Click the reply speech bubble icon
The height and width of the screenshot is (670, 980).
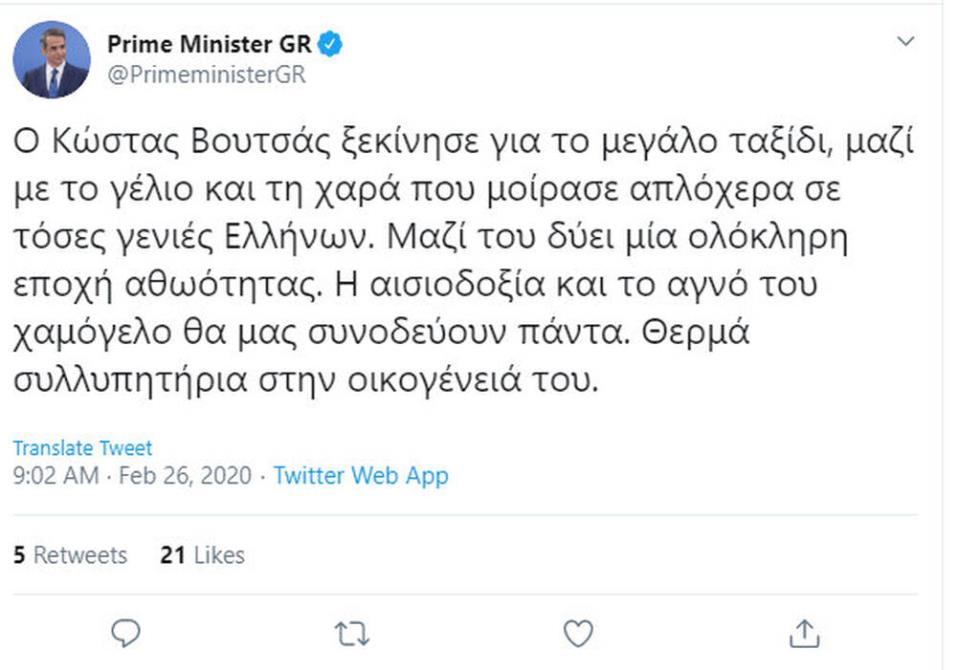tap(126, 632)
